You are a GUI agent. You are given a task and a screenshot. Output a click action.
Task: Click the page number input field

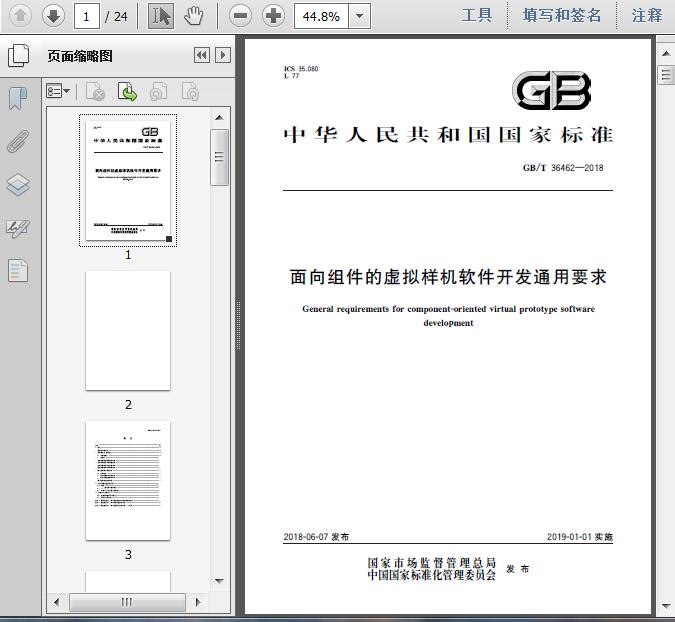coord(89,15)
